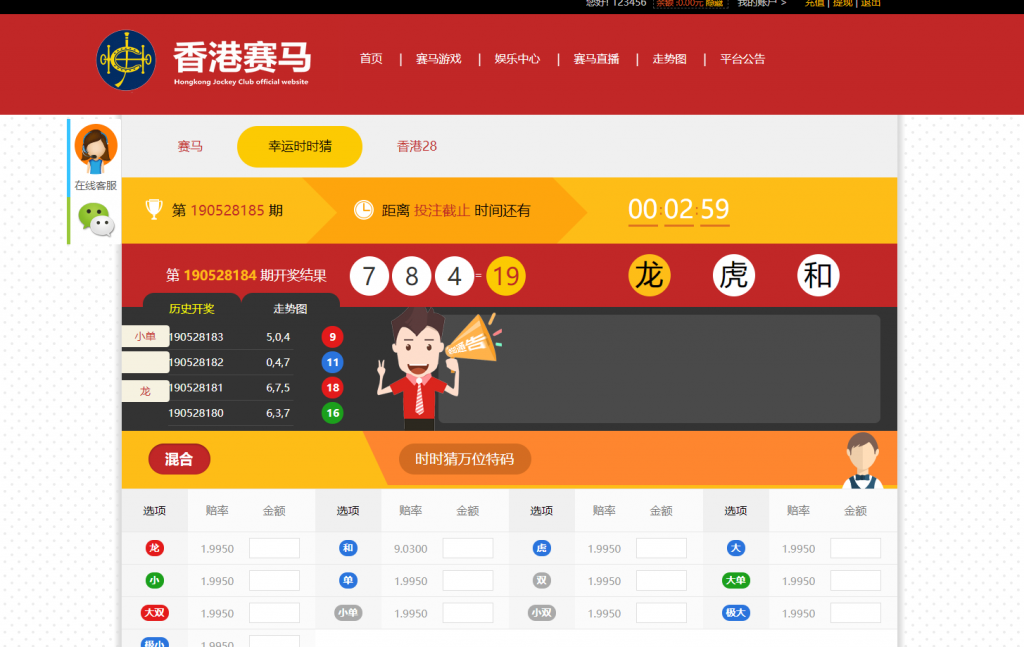Open online customer service avatar icon
Screen dimensions: 1024x647
[x=96, y=148]
